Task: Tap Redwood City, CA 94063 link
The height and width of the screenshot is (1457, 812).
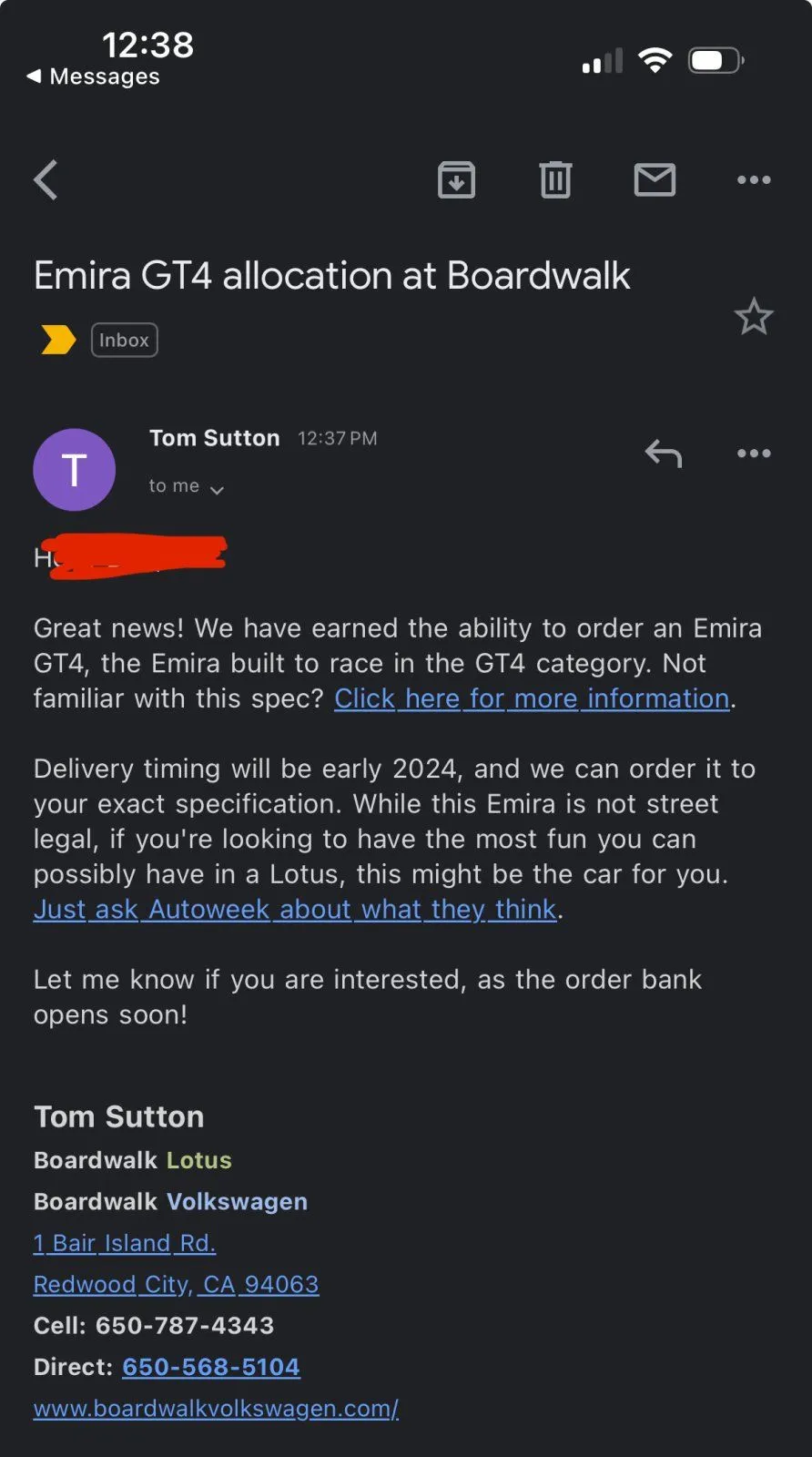Action: coord(176,1284)
